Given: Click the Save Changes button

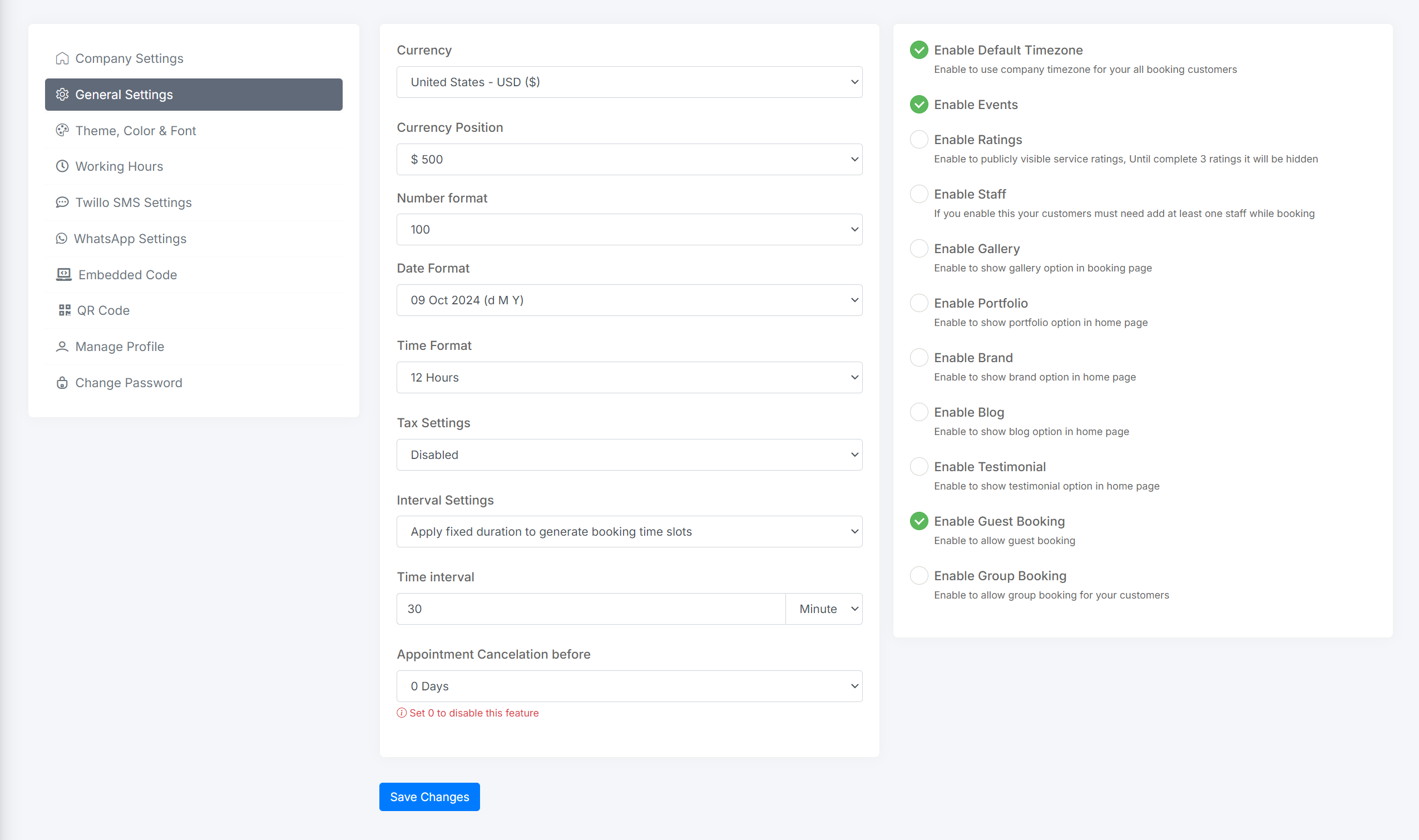Looking at the screenshot, I should tap(429, 797).
